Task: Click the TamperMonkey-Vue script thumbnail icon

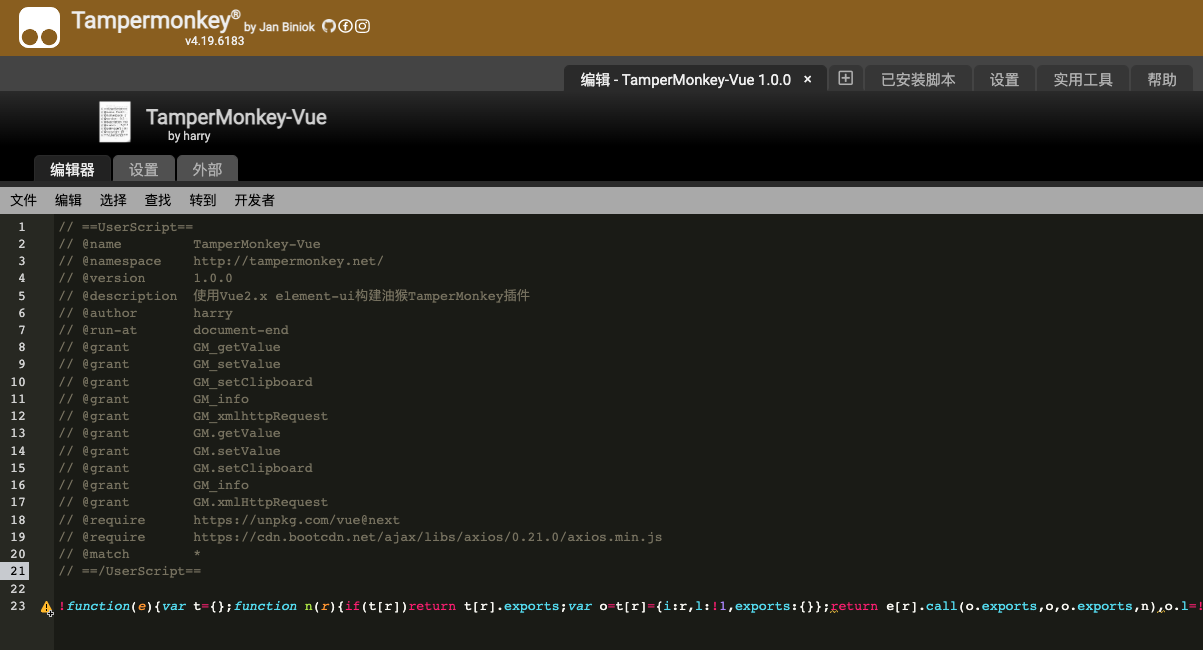Action: point(115,122)
